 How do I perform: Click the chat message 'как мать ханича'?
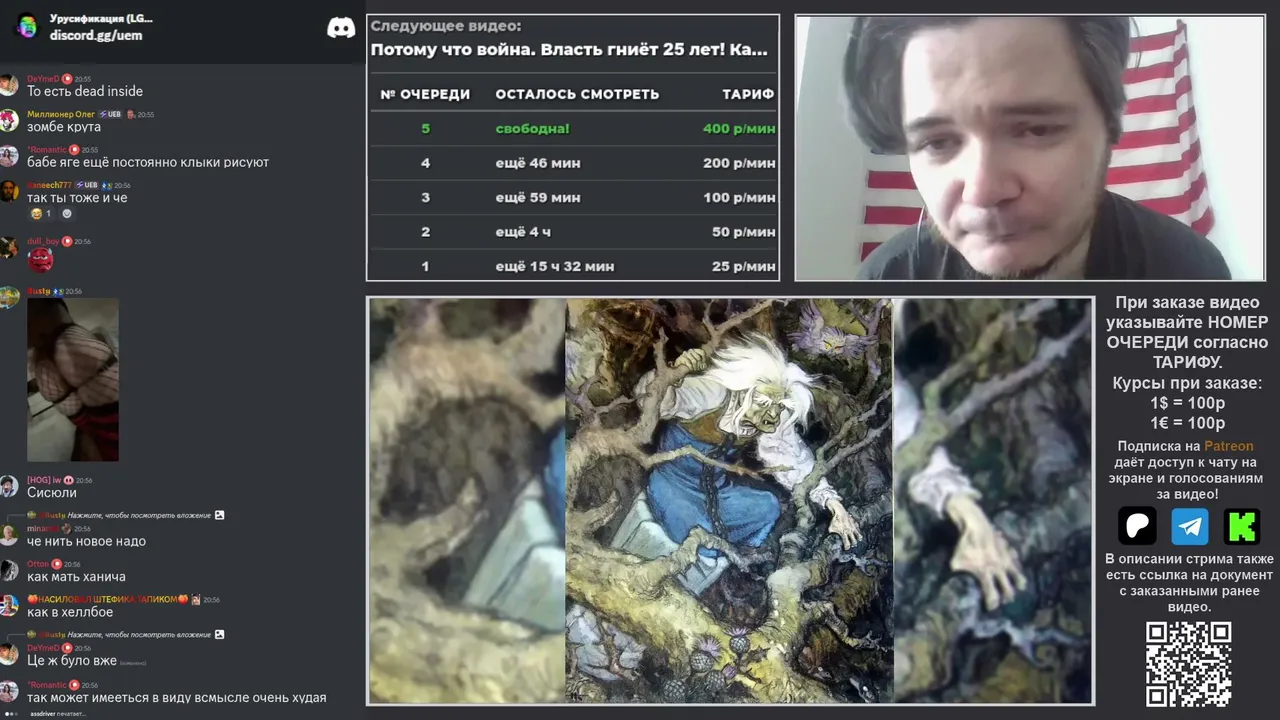click(76, 577)
